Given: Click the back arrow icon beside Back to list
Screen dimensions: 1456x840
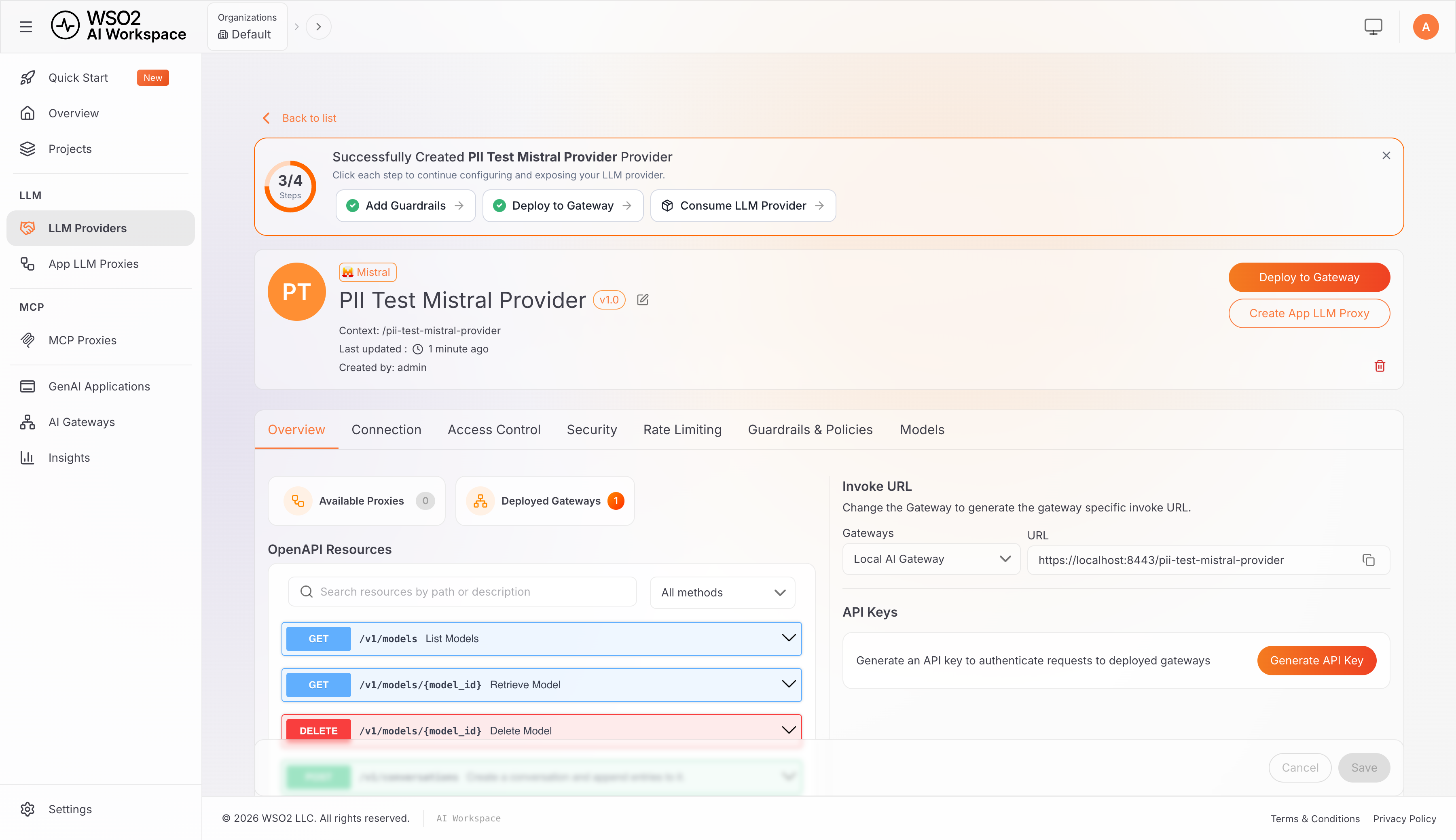Looking at the screenshot, I should (x=266, y=118).
